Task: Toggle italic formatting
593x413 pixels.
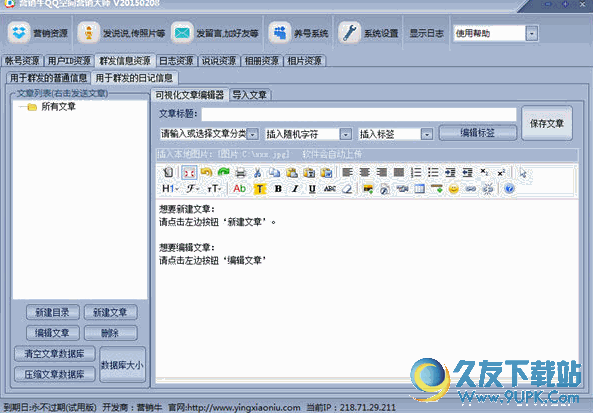Action: (295, 188)
